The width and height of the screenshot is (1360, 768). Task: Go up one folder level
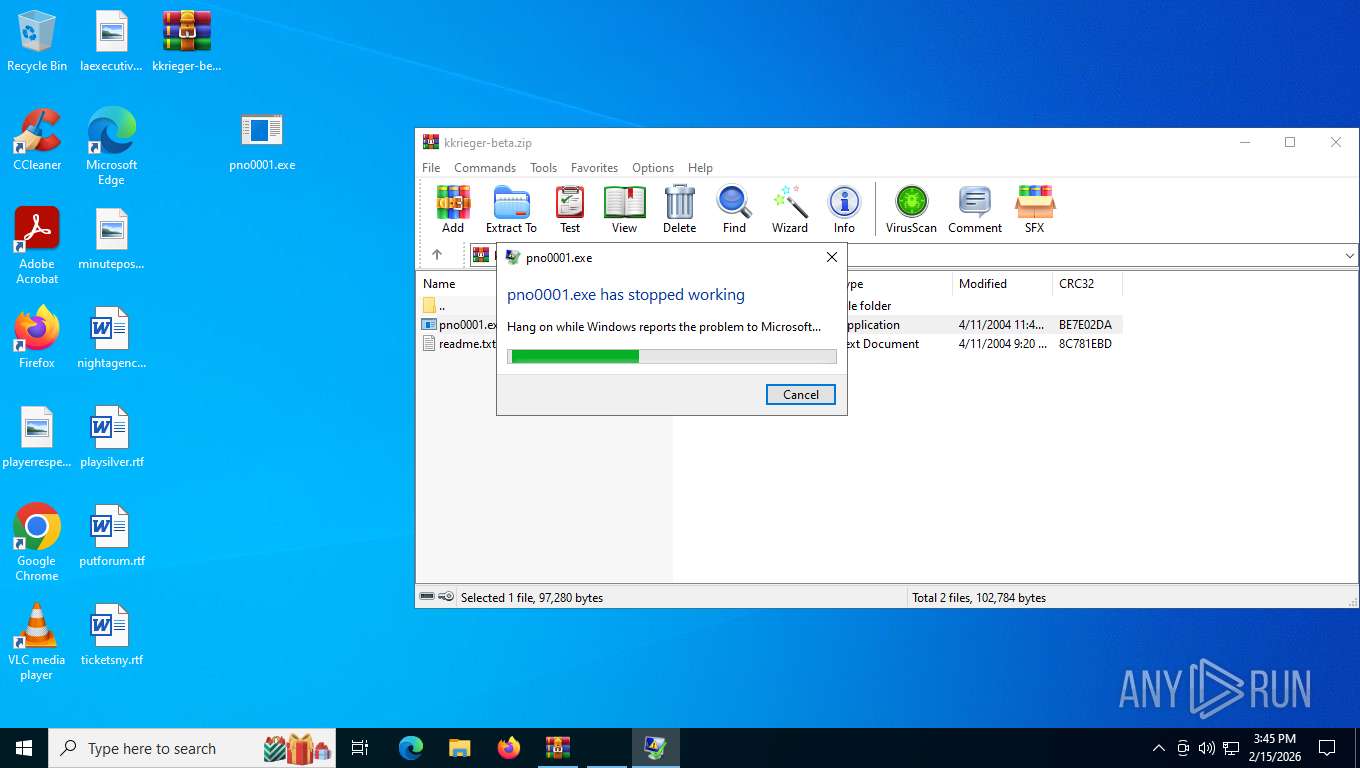pos(437,255)
